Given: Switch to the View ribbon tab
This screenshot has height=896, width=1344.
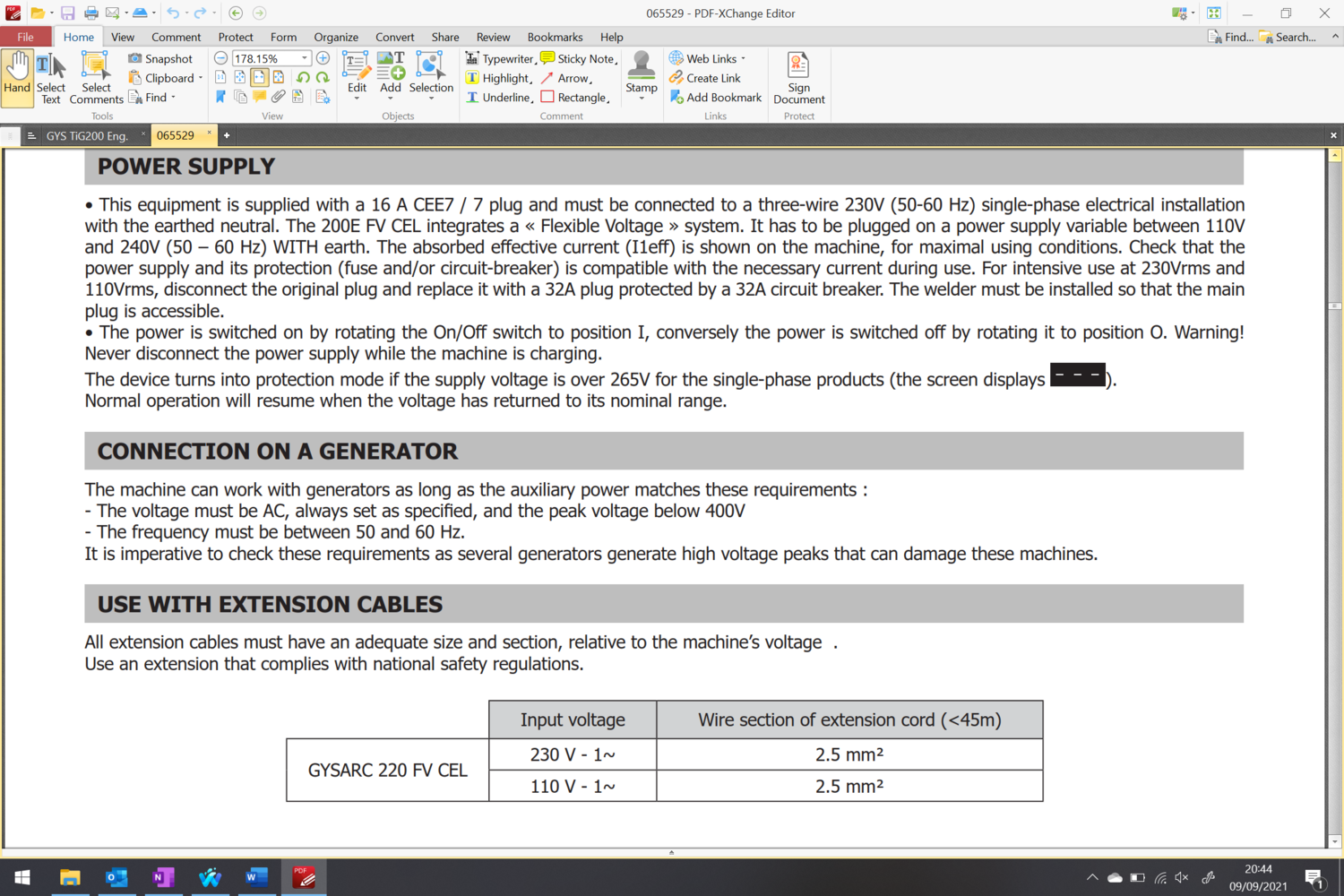Looking at the screenshot, I should [x=123, y=37].
